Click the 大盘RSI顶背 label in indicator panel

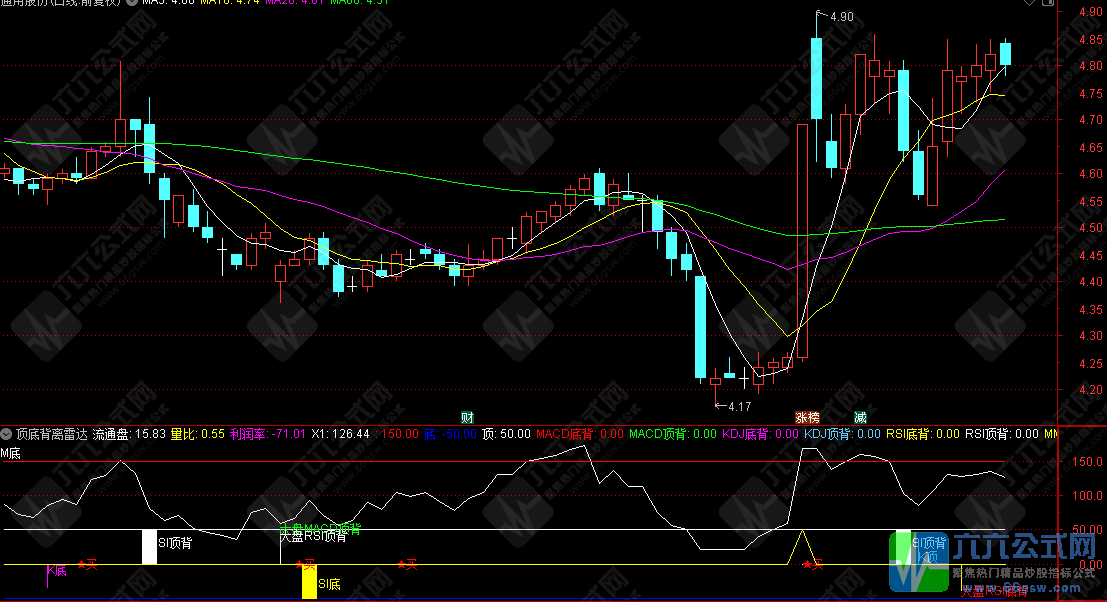coord(313,536)
